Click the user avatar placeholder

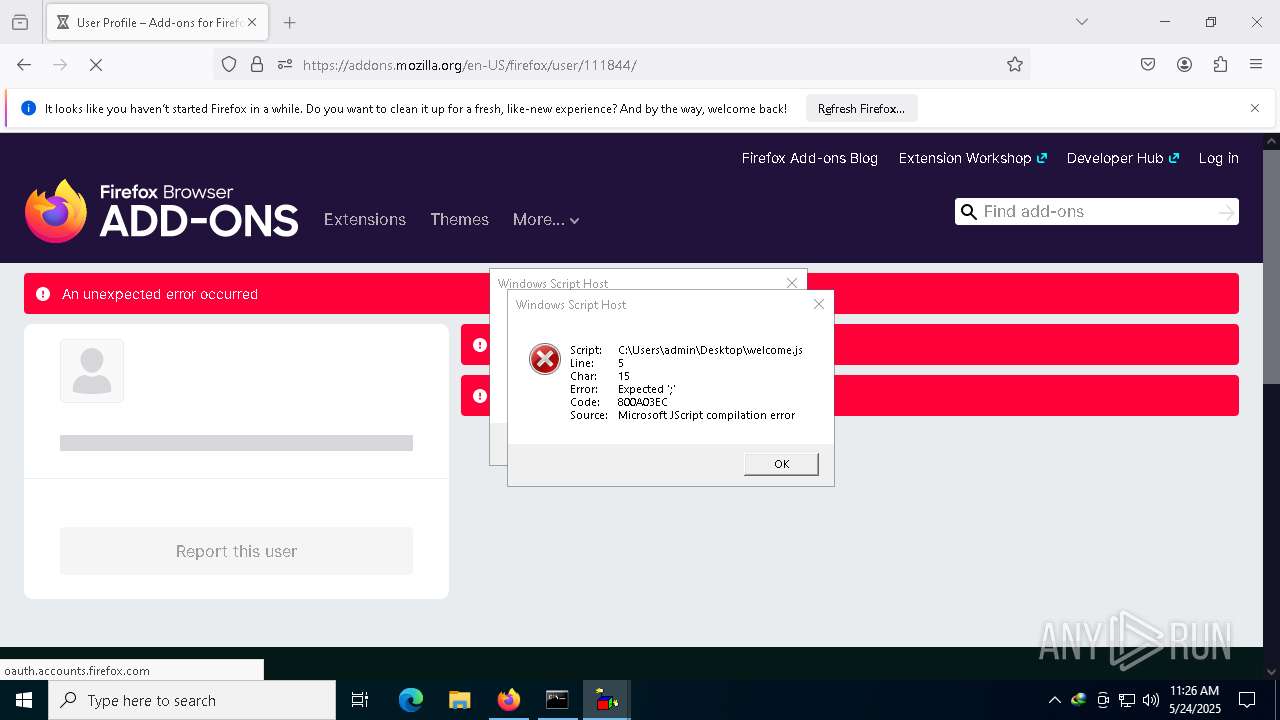(x=92, y=371)
